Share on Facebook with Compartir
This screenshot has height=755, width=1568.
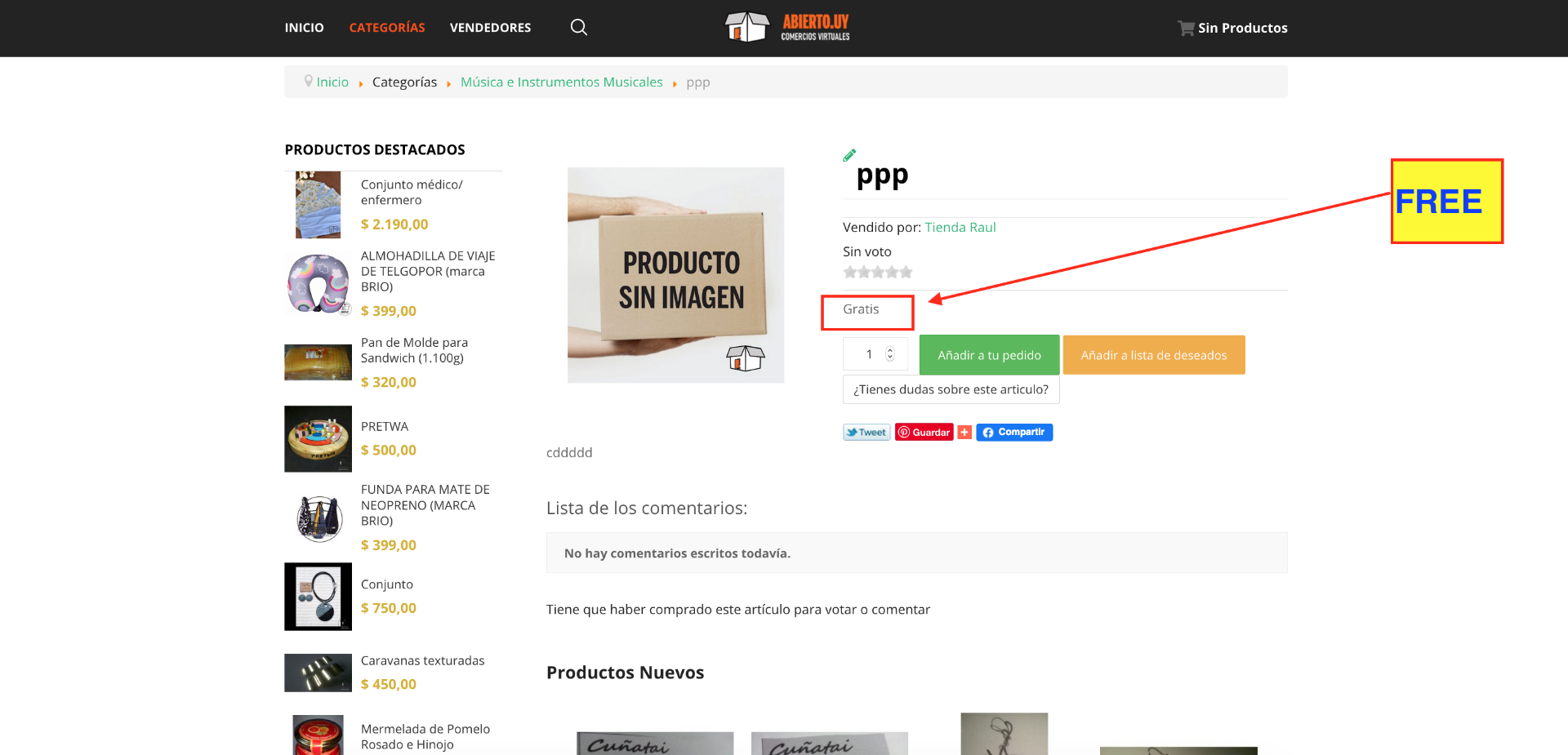tap(1013, 433)
